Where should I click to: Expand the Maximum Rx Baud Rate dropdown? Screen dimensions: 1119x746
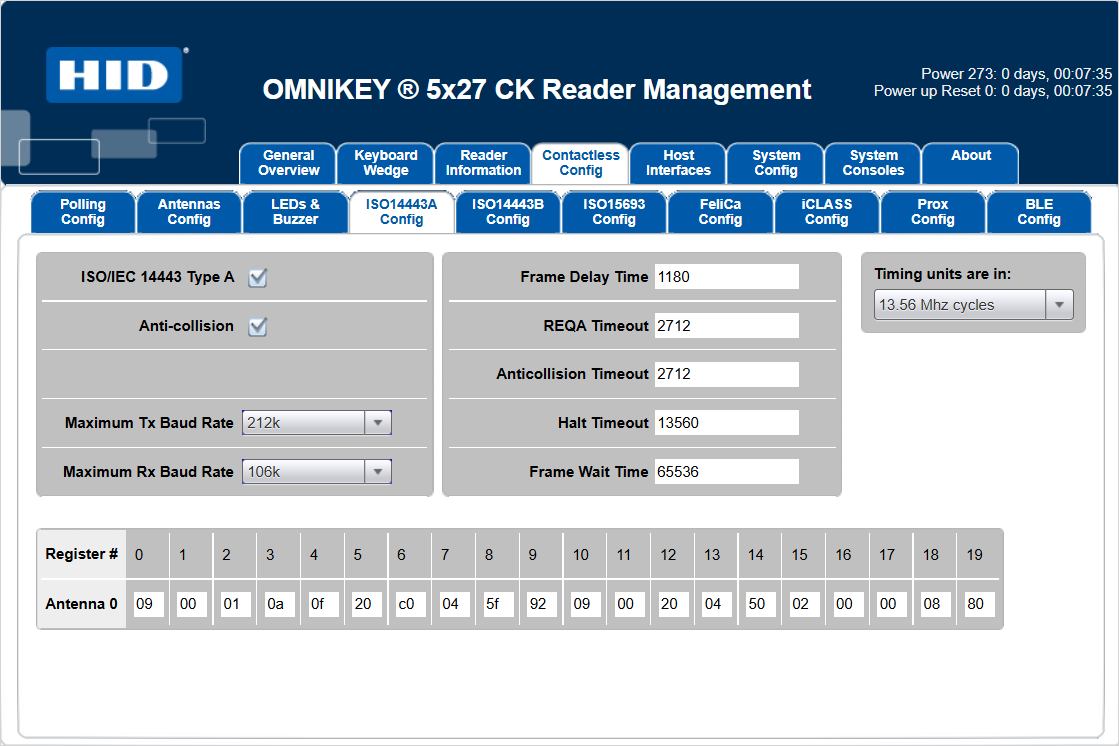[x=316, y=472]
